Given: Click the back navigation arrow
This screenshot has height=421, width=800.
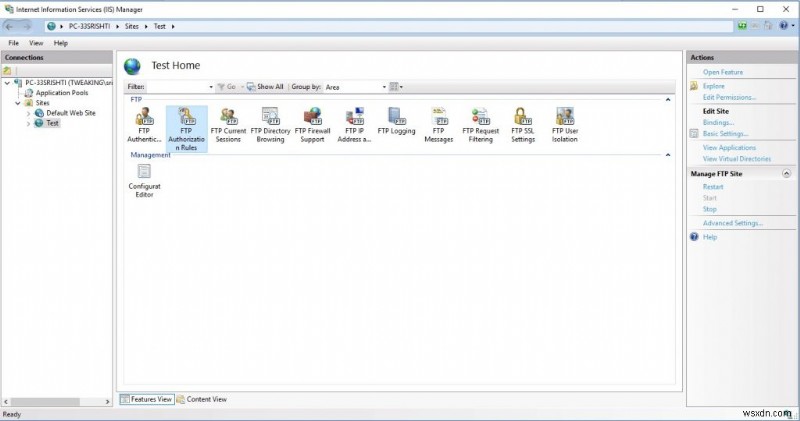Looking at the screenshot, I should coord(9,26).
